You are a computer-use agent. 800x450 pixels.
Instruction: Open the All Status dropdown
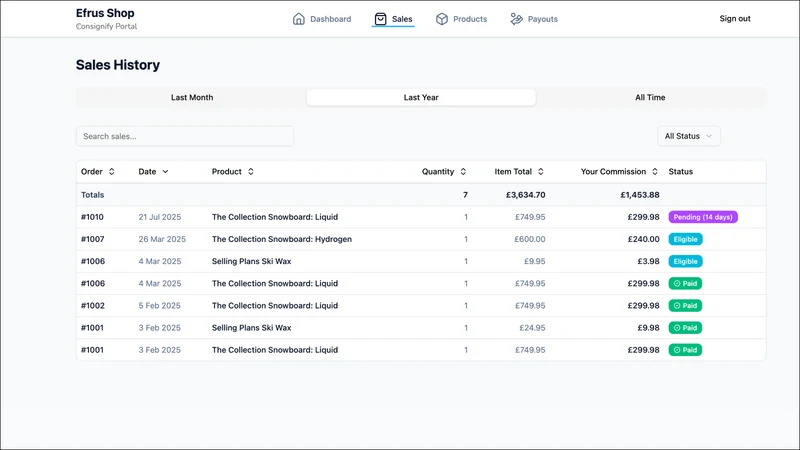689,136
